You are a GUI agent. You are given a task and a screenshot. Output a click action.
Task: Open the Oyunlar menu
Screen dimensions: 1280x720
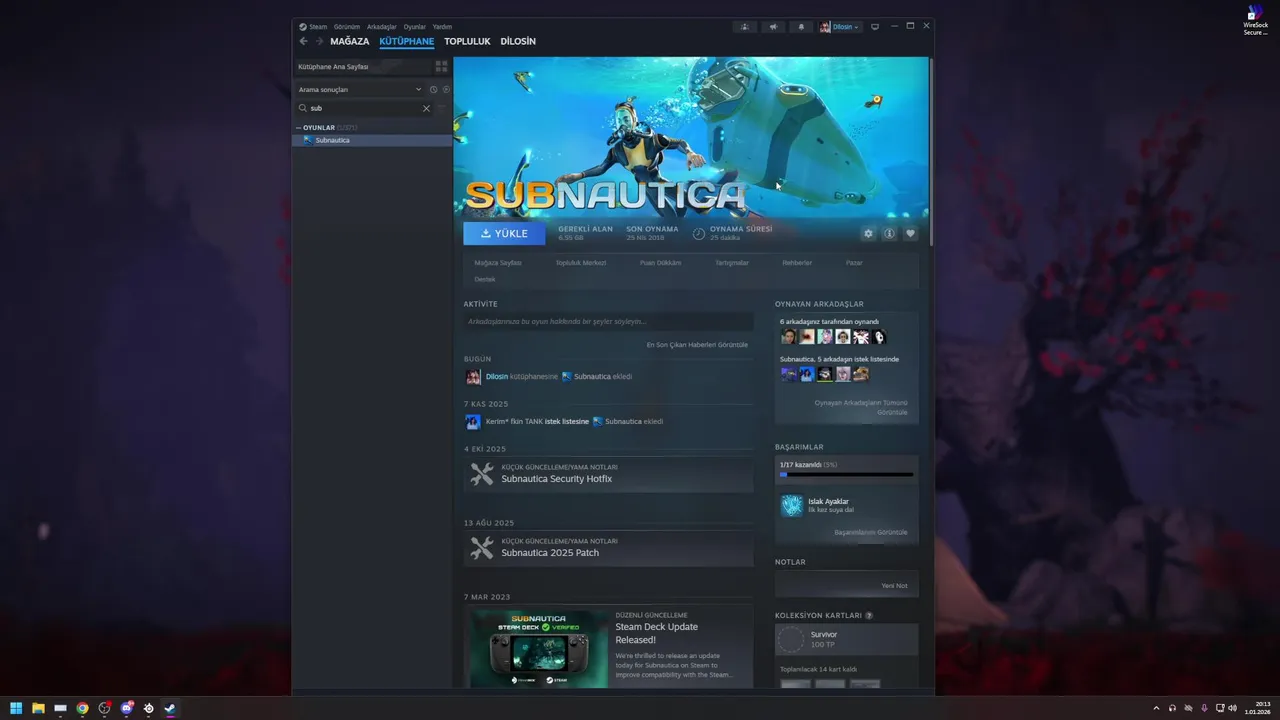pyautogui.click(x=415, y=27)
